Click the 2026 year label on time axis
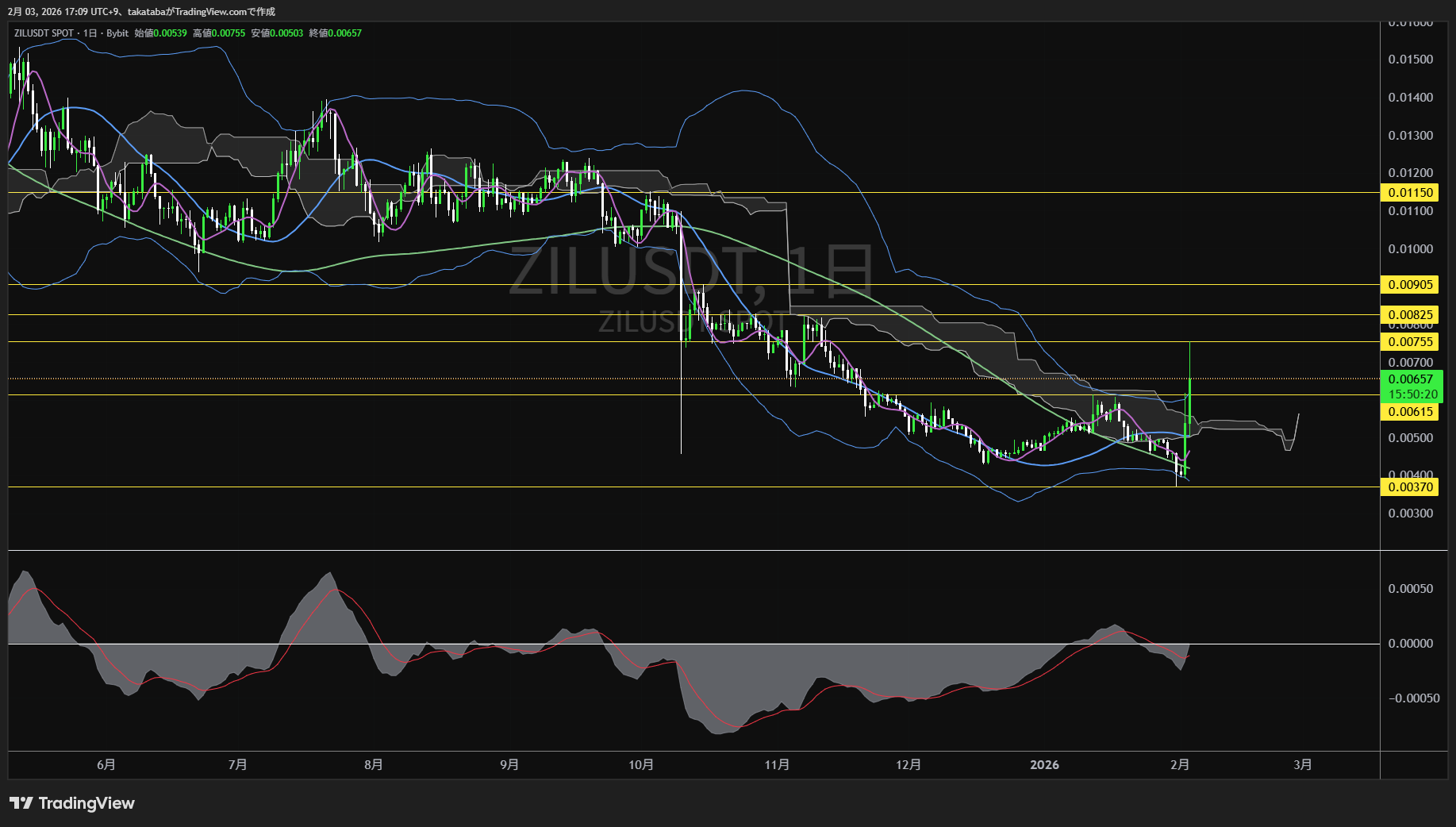Screen dimensions: 1456x827 1044,765
